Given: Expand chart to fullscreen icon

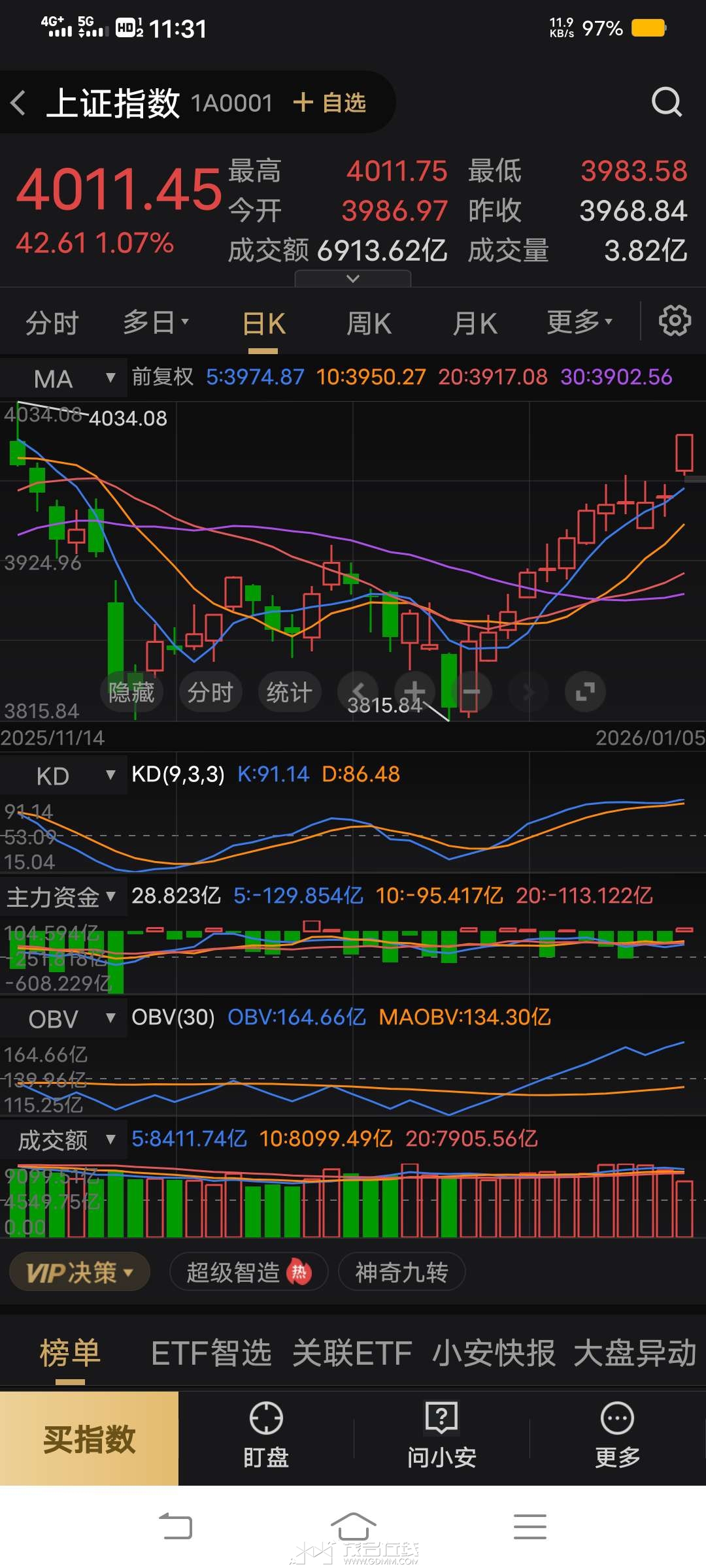Looking at the screenshot, I should coord(585,691).
